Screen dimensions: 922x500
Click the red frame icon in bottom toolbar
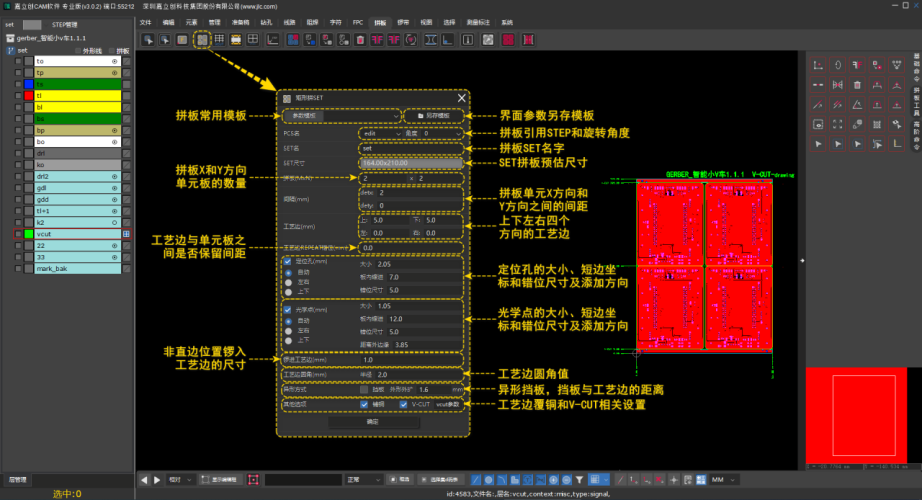(253, 480)
